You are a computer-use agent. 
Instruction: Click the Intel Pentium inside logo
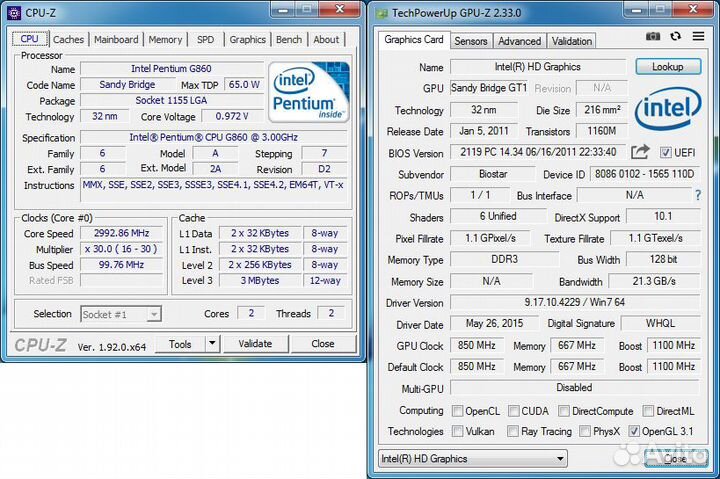click(x=309, y=92)
